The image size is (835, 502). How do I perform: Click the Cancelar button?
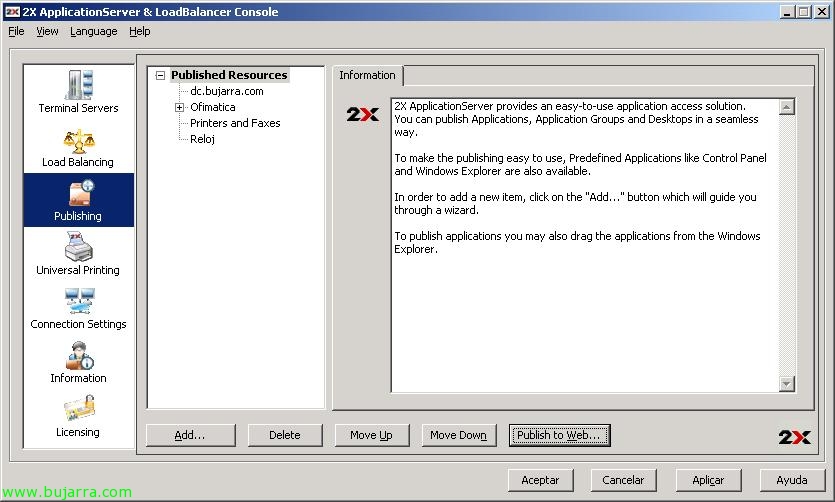tap(623, 480)
